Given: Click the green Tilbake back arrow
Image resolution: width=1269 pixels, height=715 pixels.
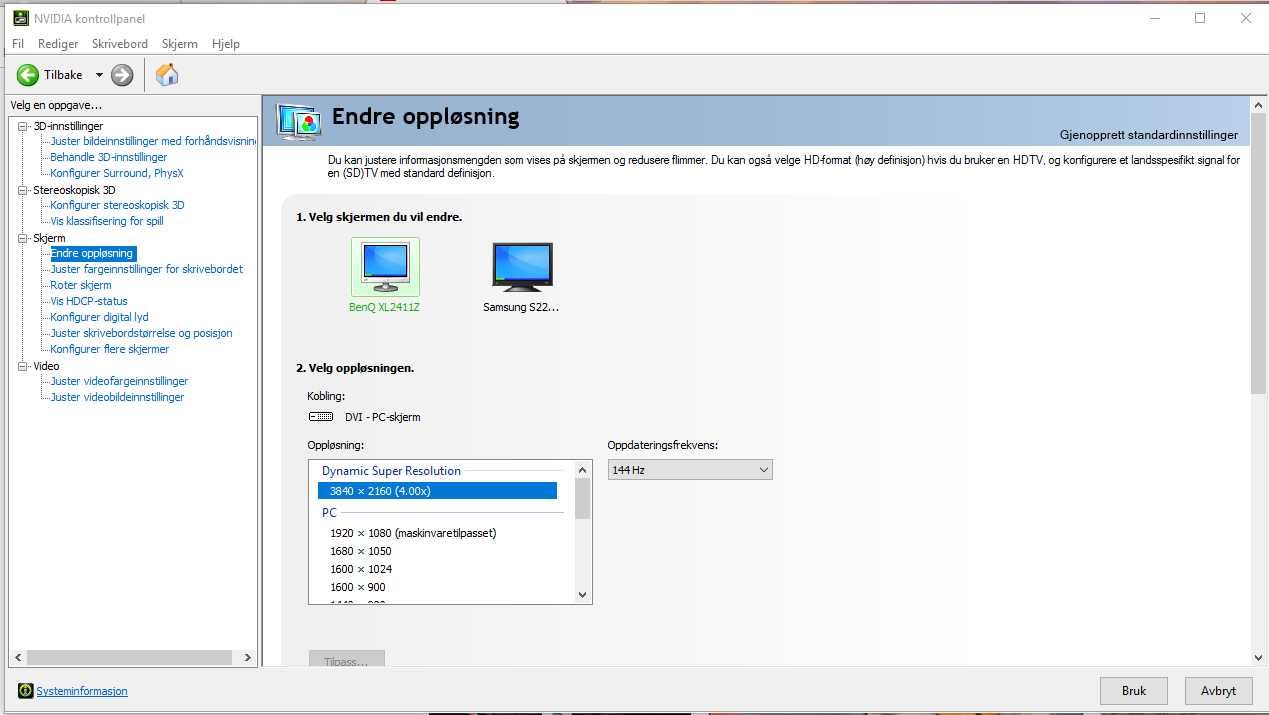Looking at the screenshot, I should pos(28,75).
